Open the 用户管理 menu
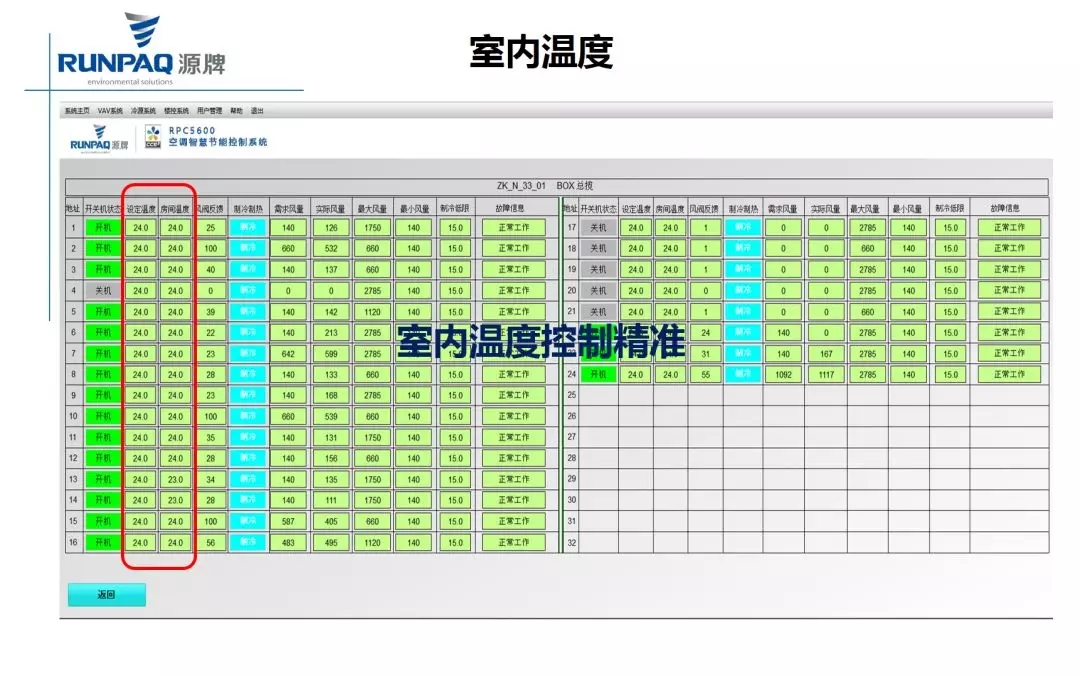Viewport: 1080px width, 676px height. coord(209,111)
